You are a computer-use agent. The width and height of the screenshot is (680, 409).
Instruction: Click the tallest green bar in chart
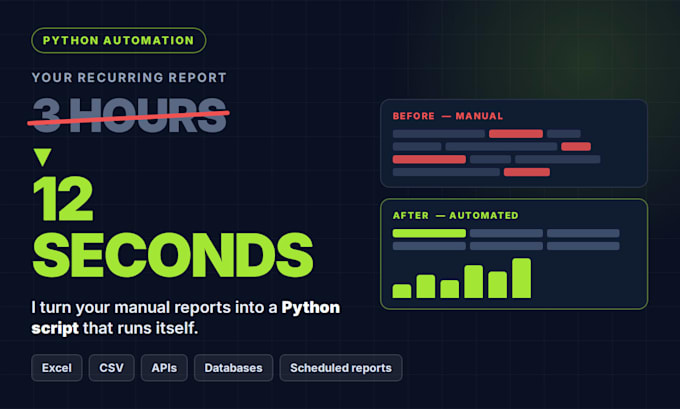click(x=521, y=278)
